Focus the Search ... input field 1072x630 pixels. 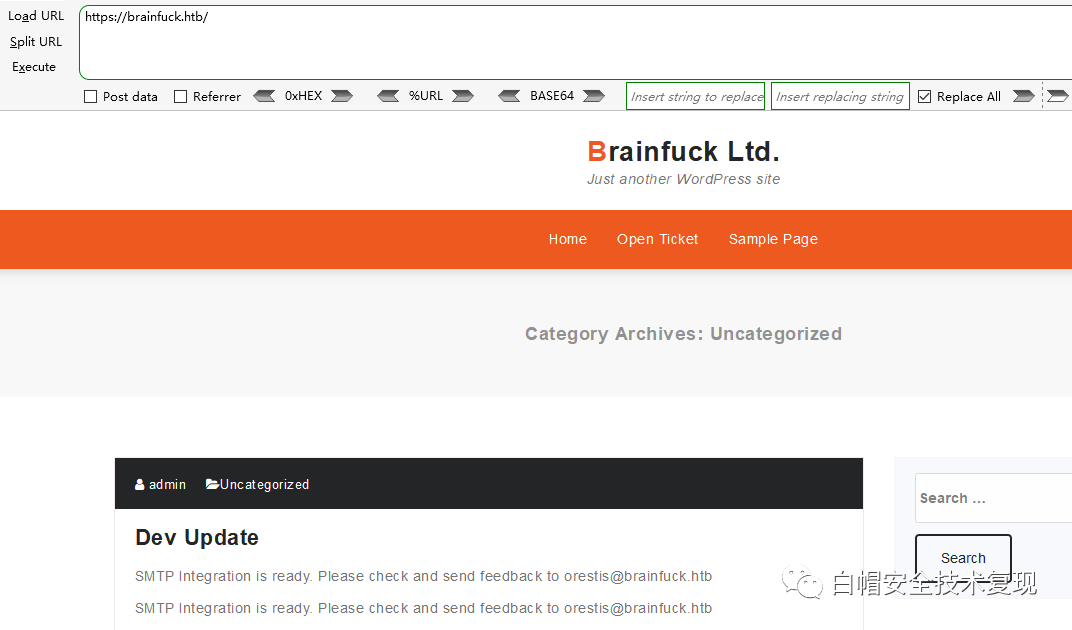(993, 498)
